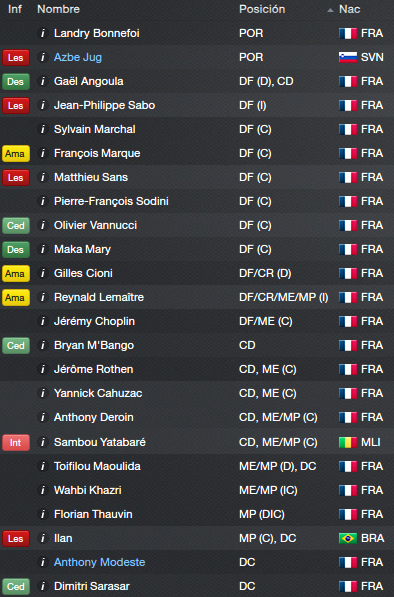Open Azbe Jug's player profile link

[x=78, y=57]
